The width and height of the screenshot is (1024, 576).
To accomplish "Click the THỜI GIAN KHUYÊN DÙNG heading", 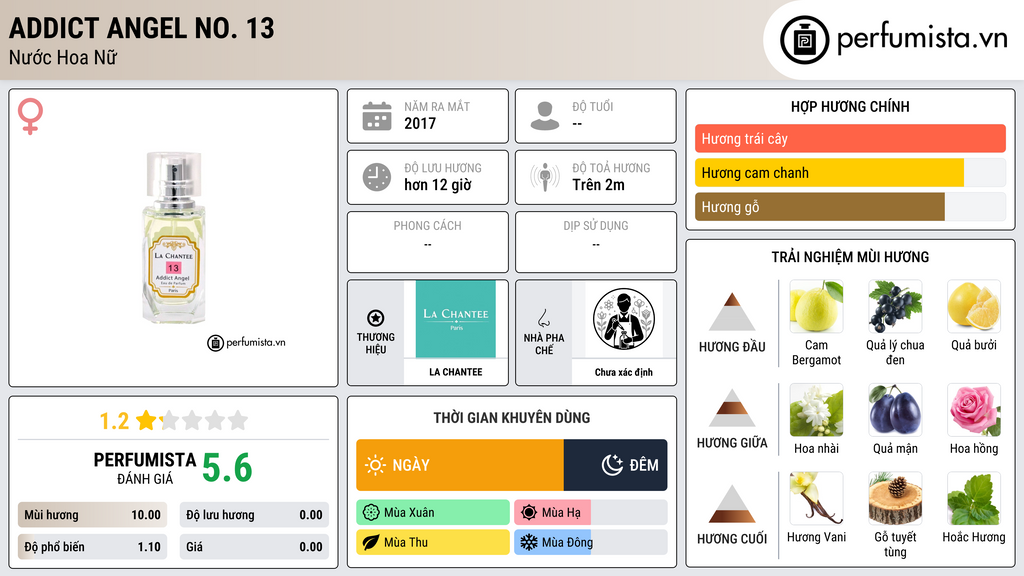I will coord(512,417).
